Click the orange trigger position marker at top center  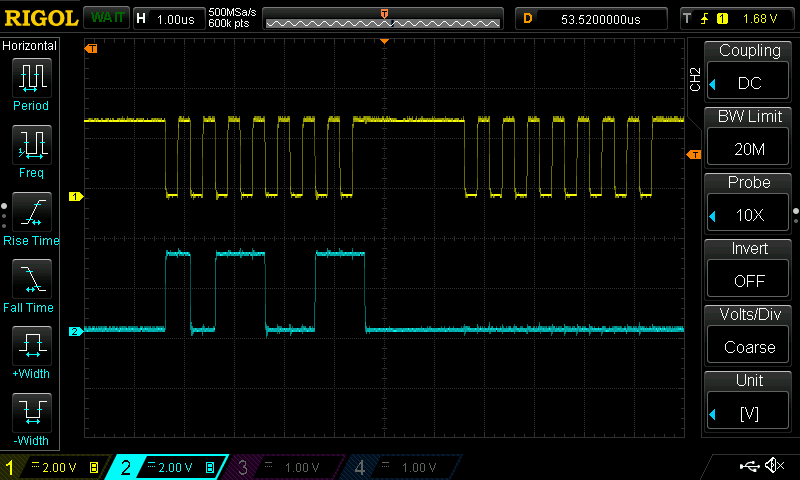click(385, 41)
